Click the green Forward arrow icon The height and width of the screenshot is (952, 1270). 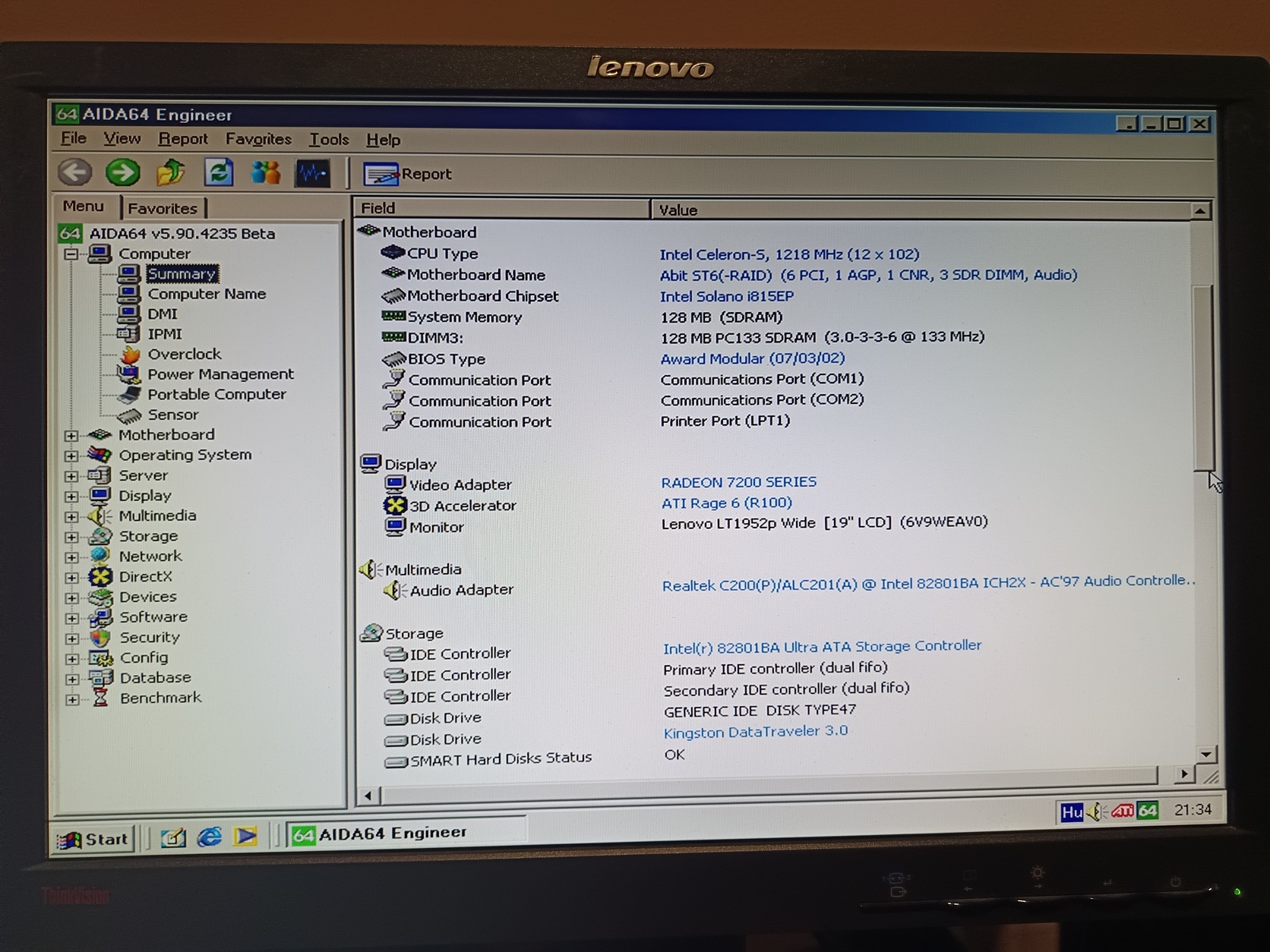(x=122, y=172)
